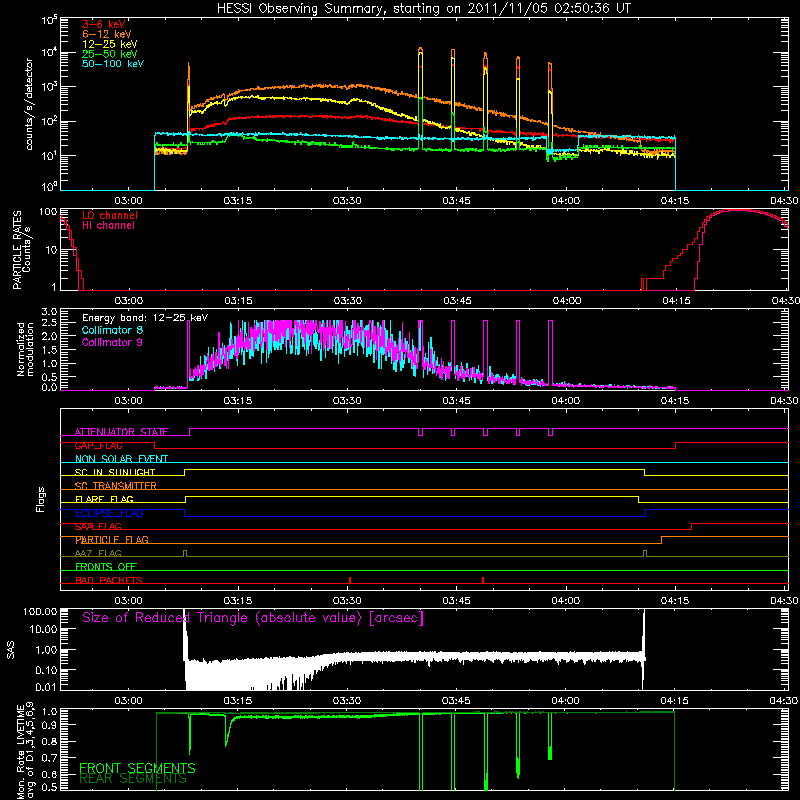Click 'Size of Reduced Triangle' panel title
Screen dimensions: 800x800
pyautogui.click(x=253, y=618)
